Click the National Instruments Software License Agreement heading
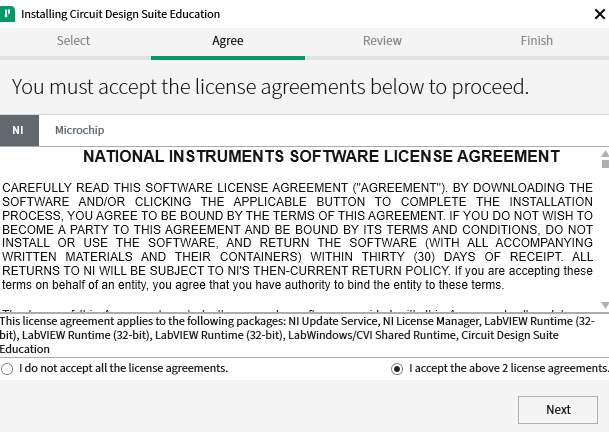This screenshot has width=609, height=432. click(x=321, y=156)
